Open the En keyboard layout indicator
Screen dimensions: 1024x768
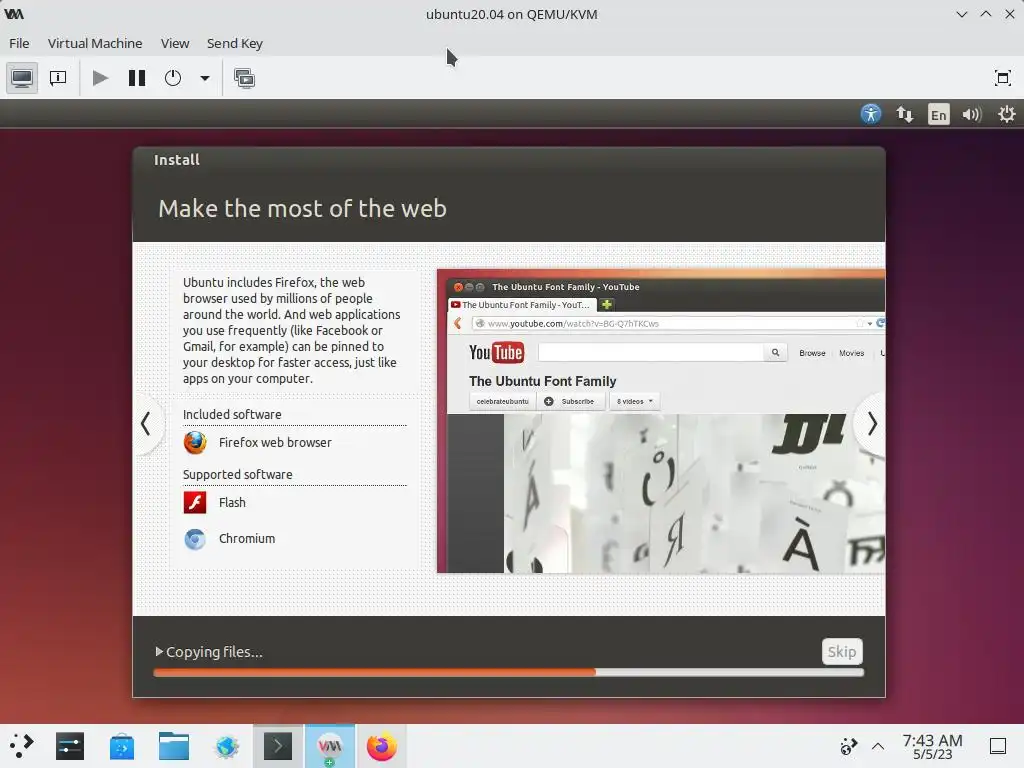(938, 114)
